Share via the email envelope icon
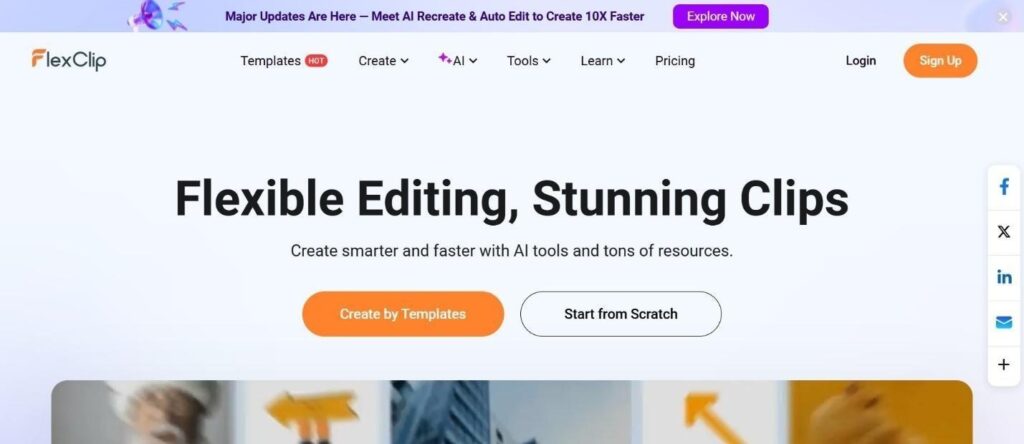The image size is (1024, 444). (1004, 322)
